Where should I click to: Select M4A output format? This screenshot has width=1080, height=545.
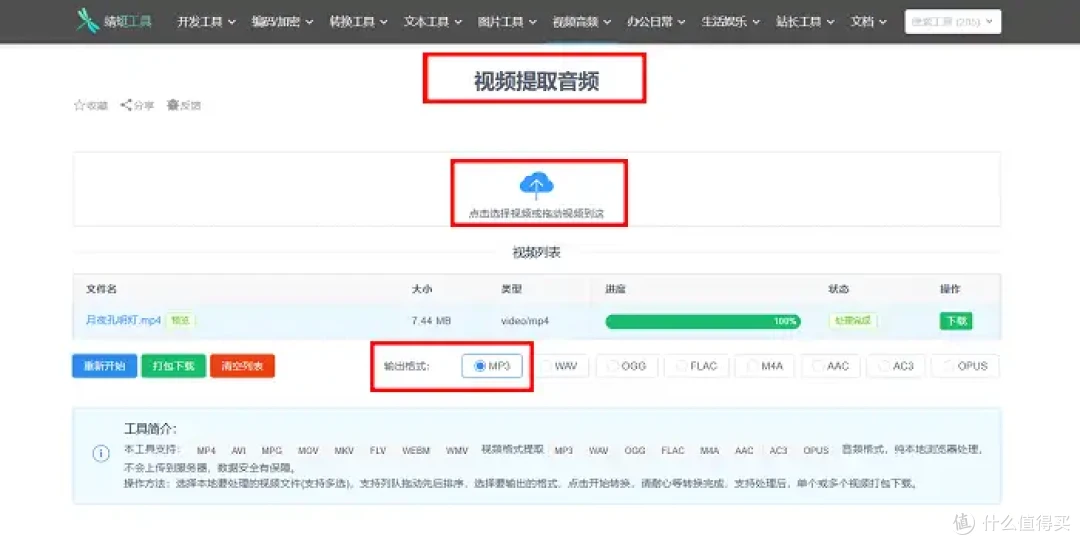(x=765, y=366)
